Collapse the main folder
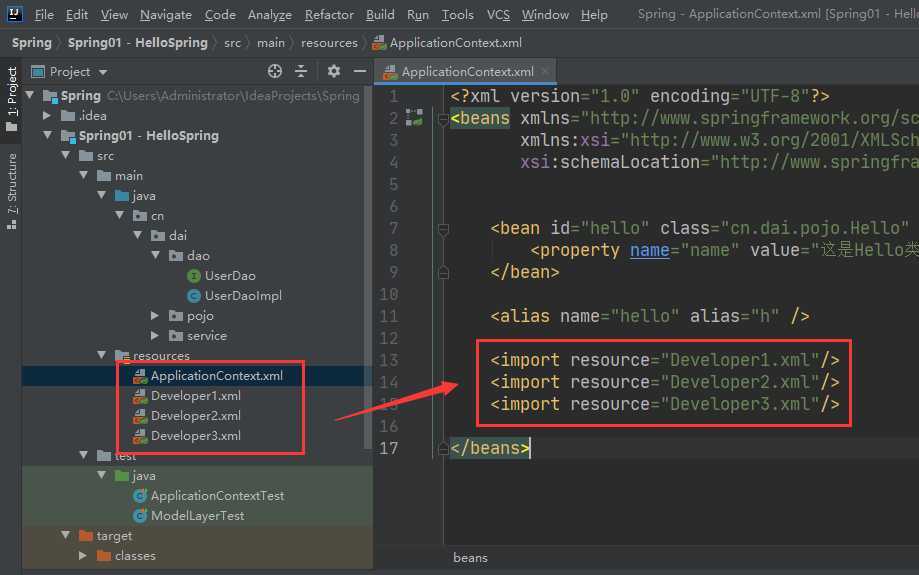The image size is (919, 575). click(84, 175)
